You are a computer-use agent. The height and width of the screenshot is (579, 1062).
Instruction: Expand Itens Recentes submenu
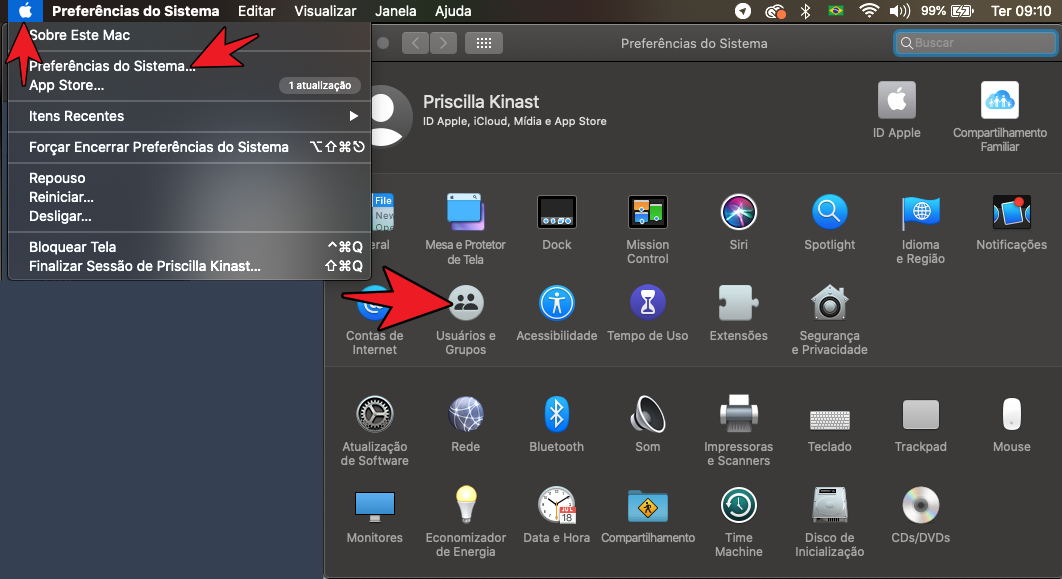190,116
